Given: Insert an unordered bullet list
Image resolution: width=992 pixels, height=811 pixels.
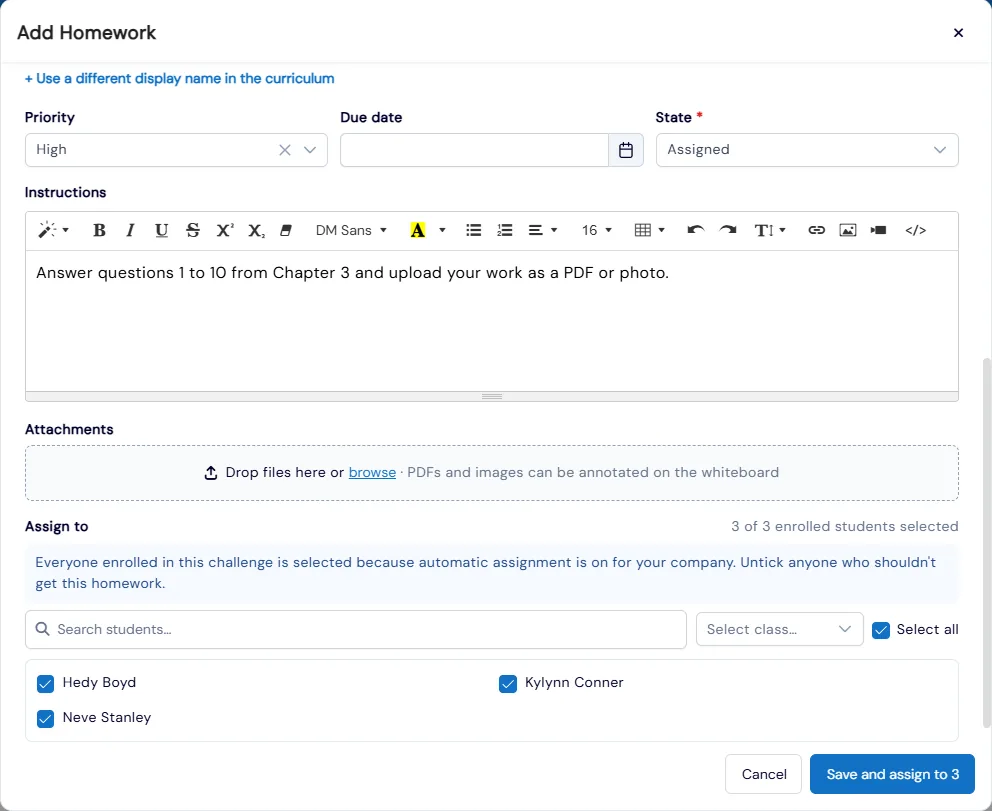Looking at the screenshot, I should (473, 230).
